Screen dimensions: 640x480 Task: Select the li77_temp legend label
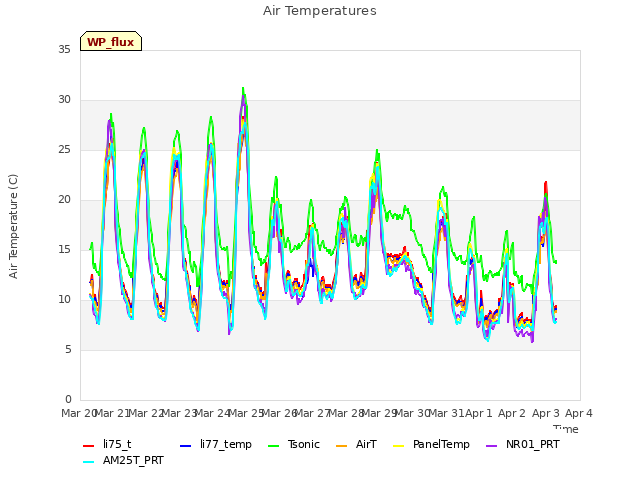[x=226, y=444]
